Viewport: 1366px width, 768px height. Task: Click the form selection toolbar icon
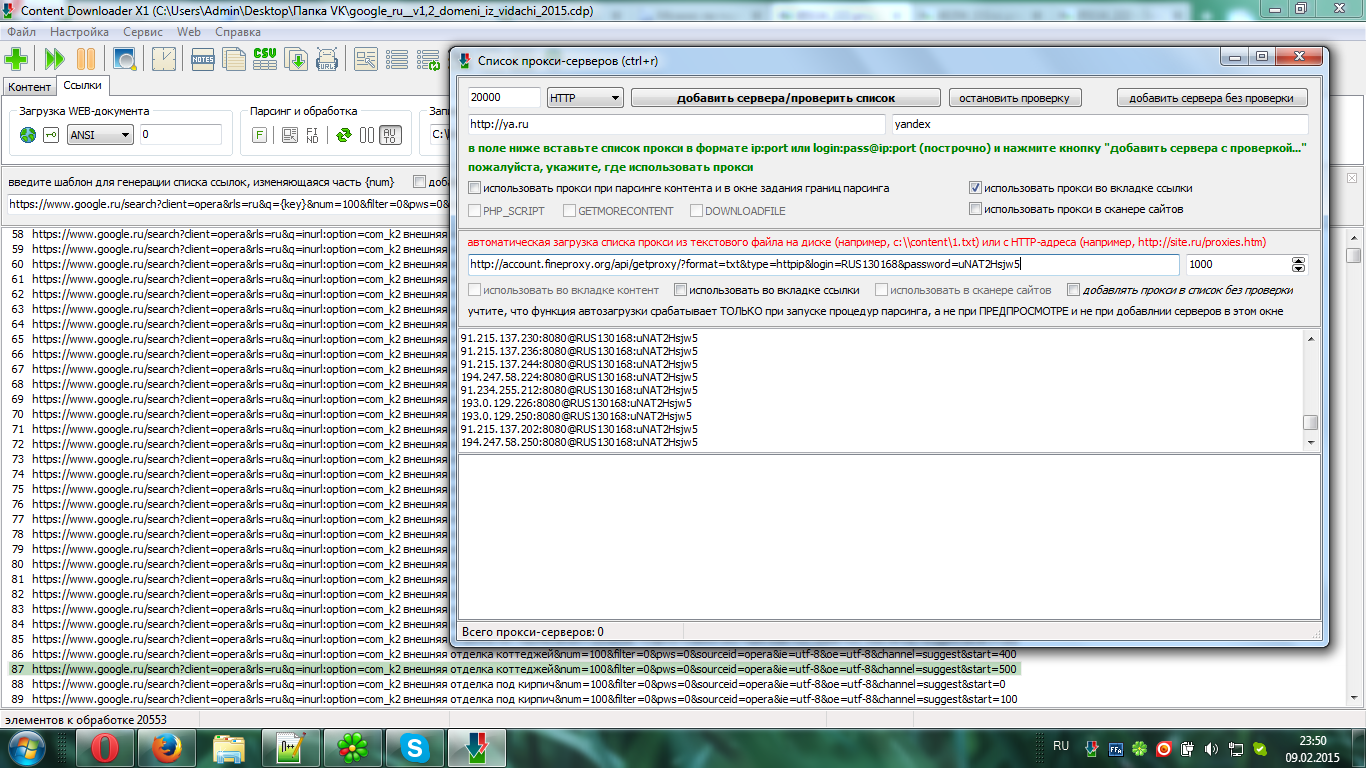pyautogui.click(x=366, y=59)
